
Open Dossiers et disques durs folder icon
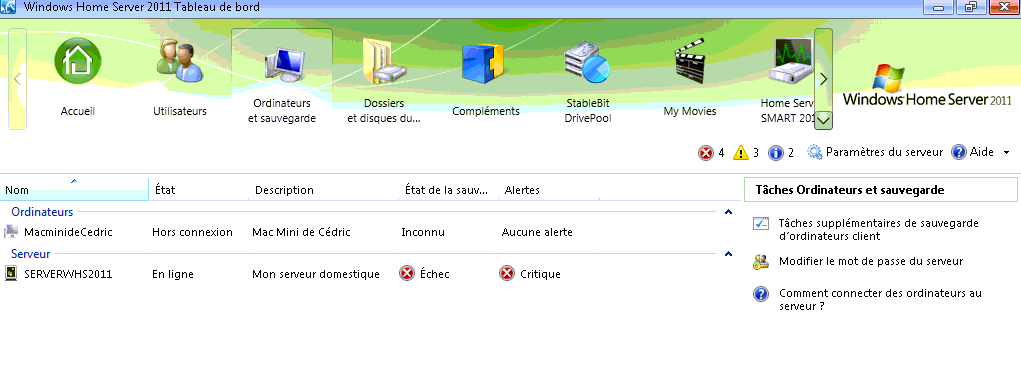click(384, 62)
